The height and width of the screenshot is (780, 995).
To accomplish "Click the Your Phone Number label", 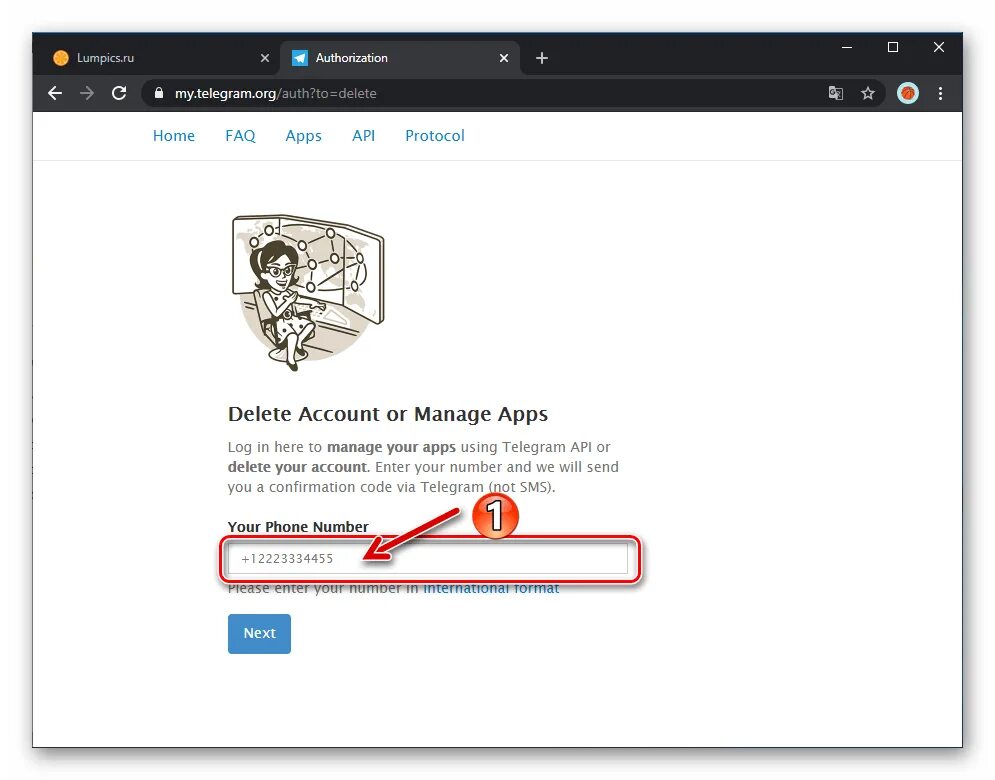I will (298, 527).
